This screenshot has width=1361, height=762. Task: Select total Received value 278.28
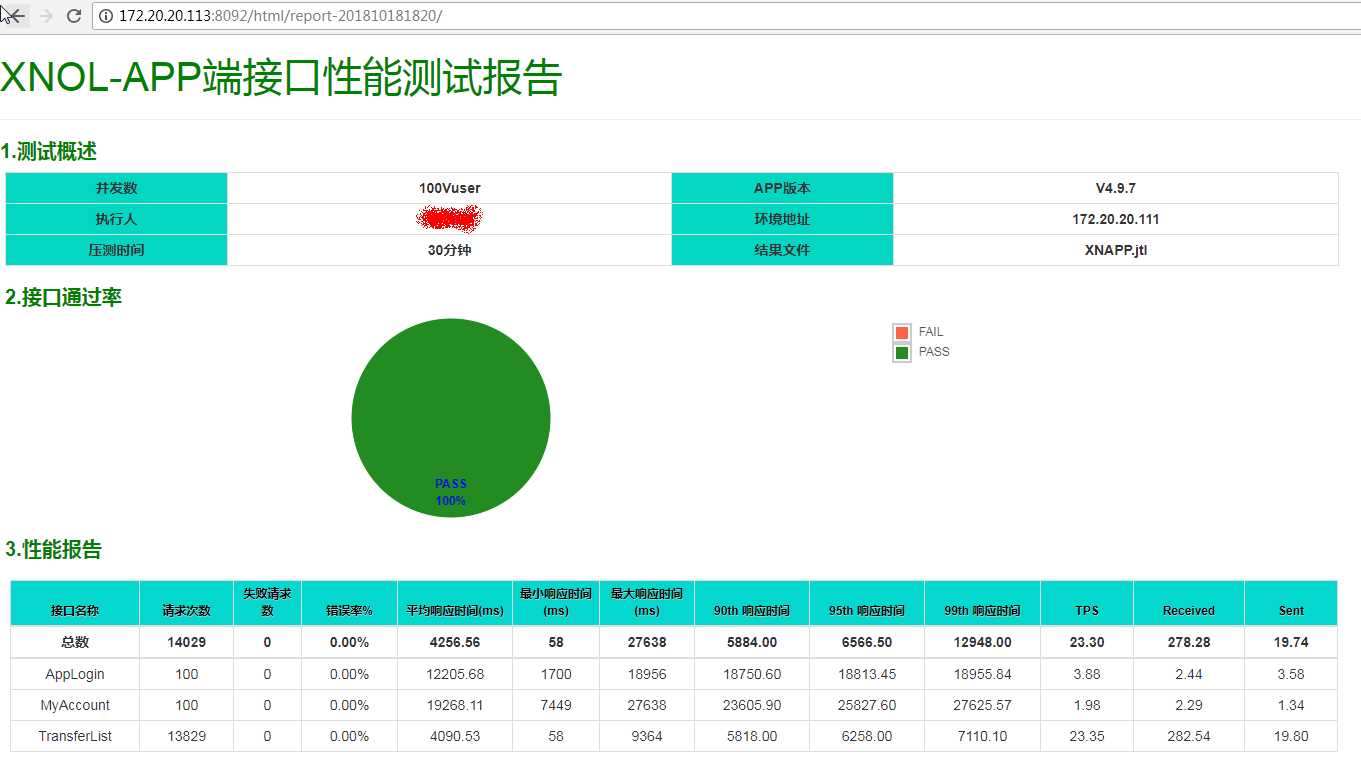click(1189, 642)
